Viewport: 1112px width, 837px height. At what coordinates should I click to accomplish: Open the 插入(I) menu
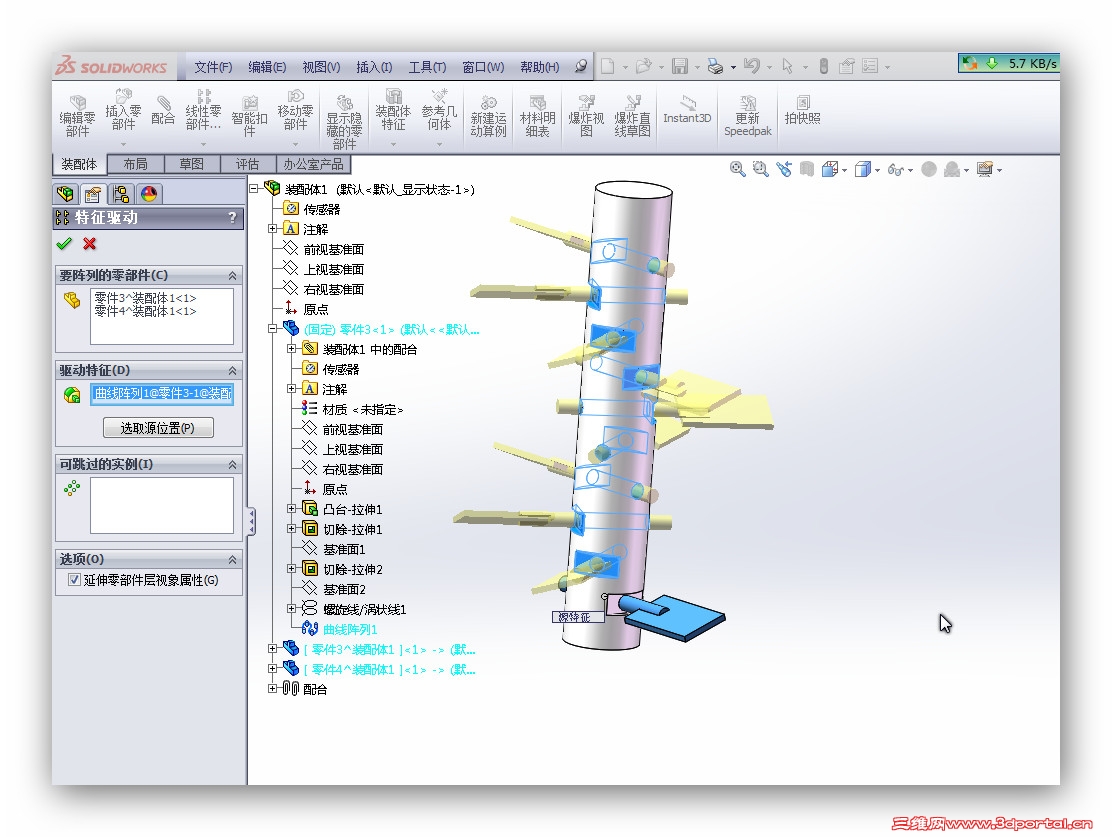[374, 67]
